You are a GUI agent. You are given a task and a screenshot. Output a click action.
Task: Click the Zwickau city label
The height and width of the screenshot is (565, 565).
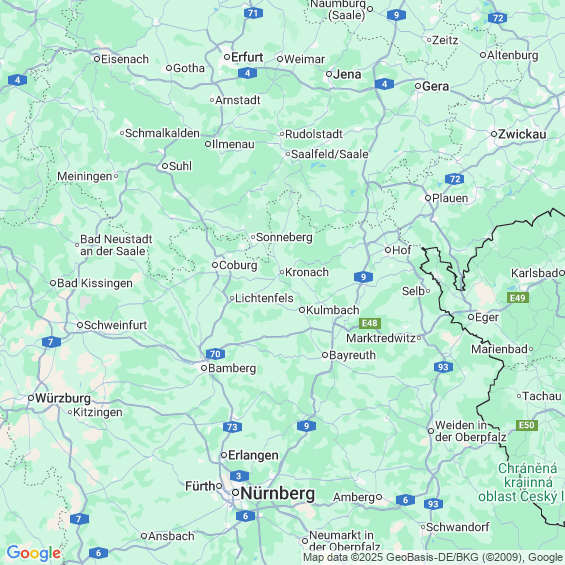pyautogui.click(x=522, y=134)
